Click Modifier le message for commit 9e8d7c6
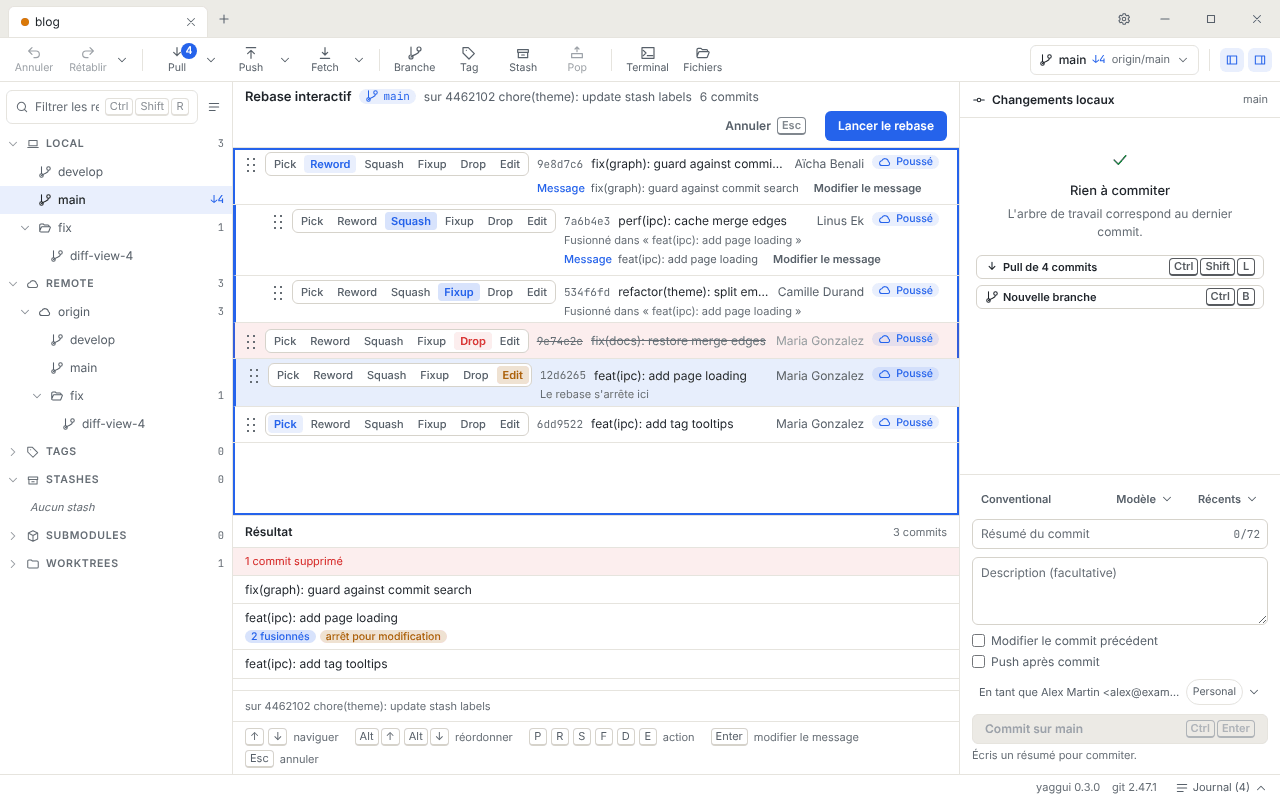1280x800 pixels. 867,188
